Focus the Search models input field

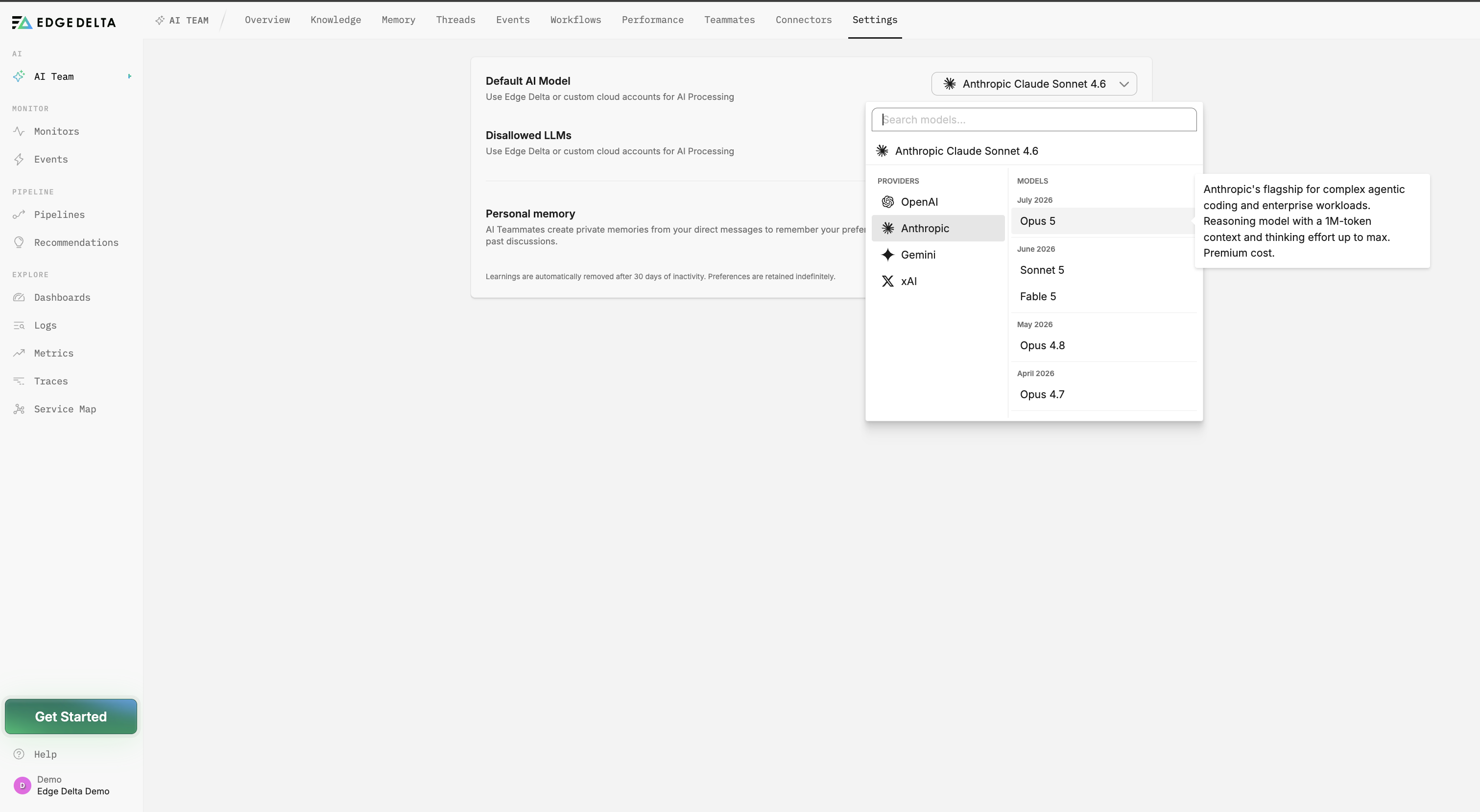[x=1033, y=119]
